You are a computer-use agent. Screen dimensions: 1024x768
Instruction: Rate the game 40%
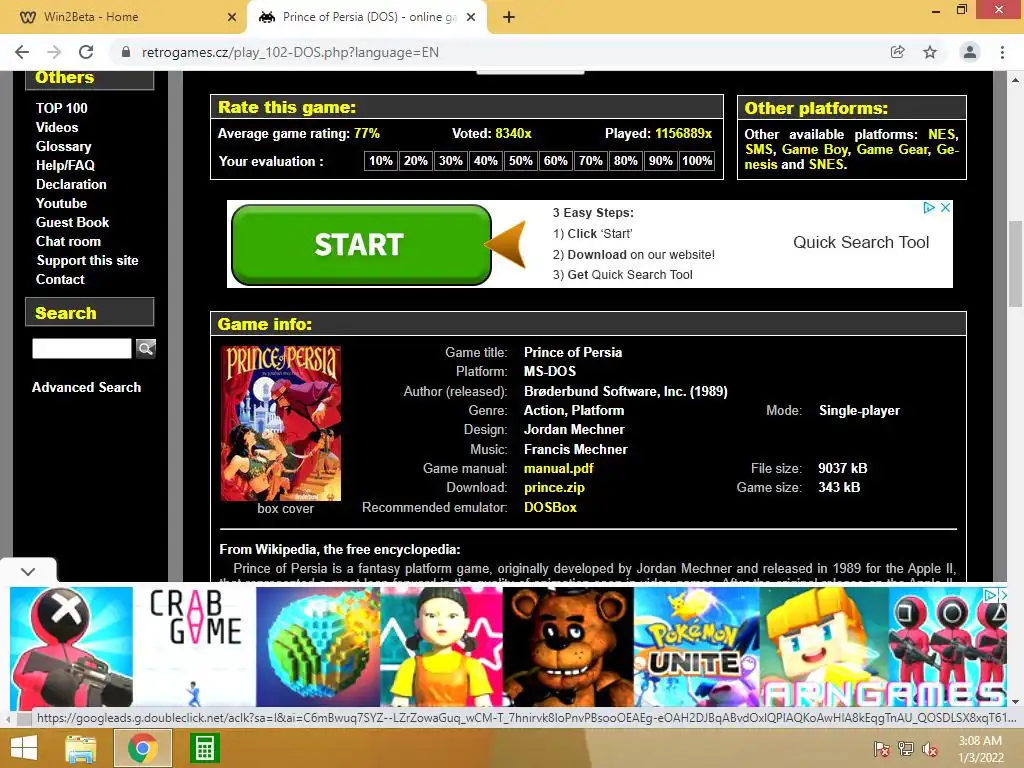coord(485,161)
